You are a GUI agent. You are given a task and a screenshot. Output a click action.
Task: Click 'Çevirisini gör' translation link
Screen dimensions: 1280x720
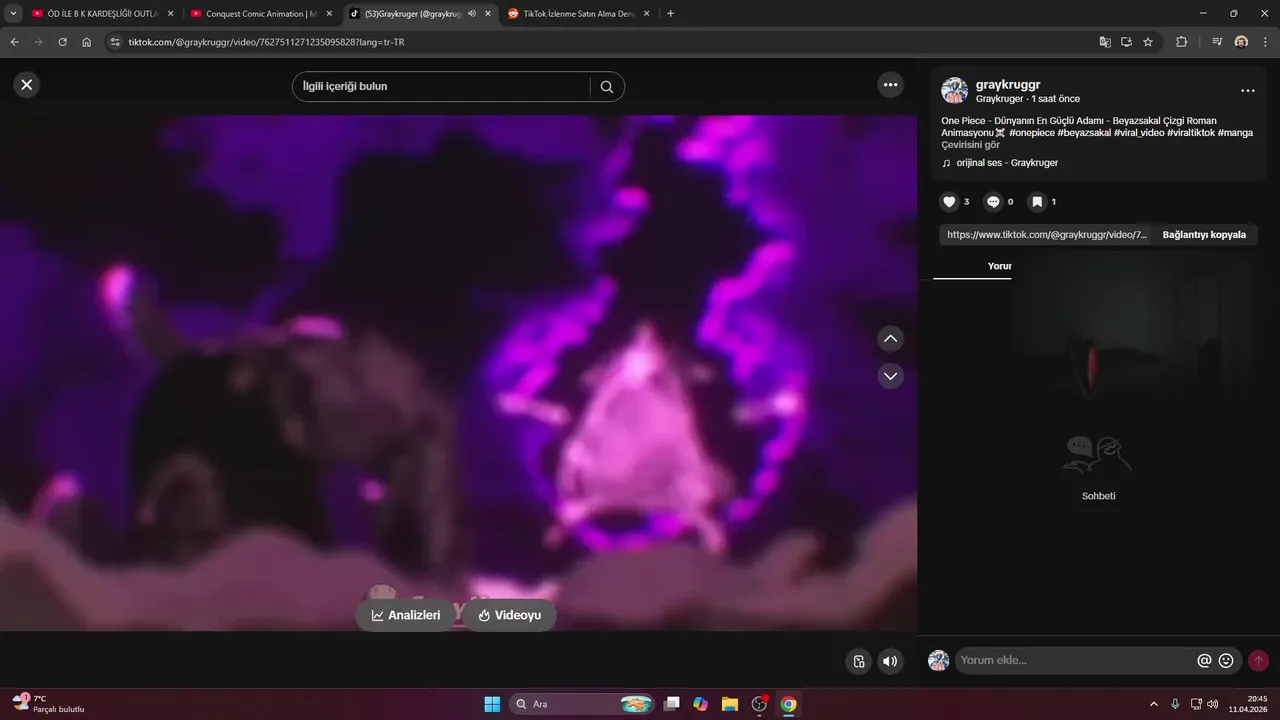(x=970, y=145)
